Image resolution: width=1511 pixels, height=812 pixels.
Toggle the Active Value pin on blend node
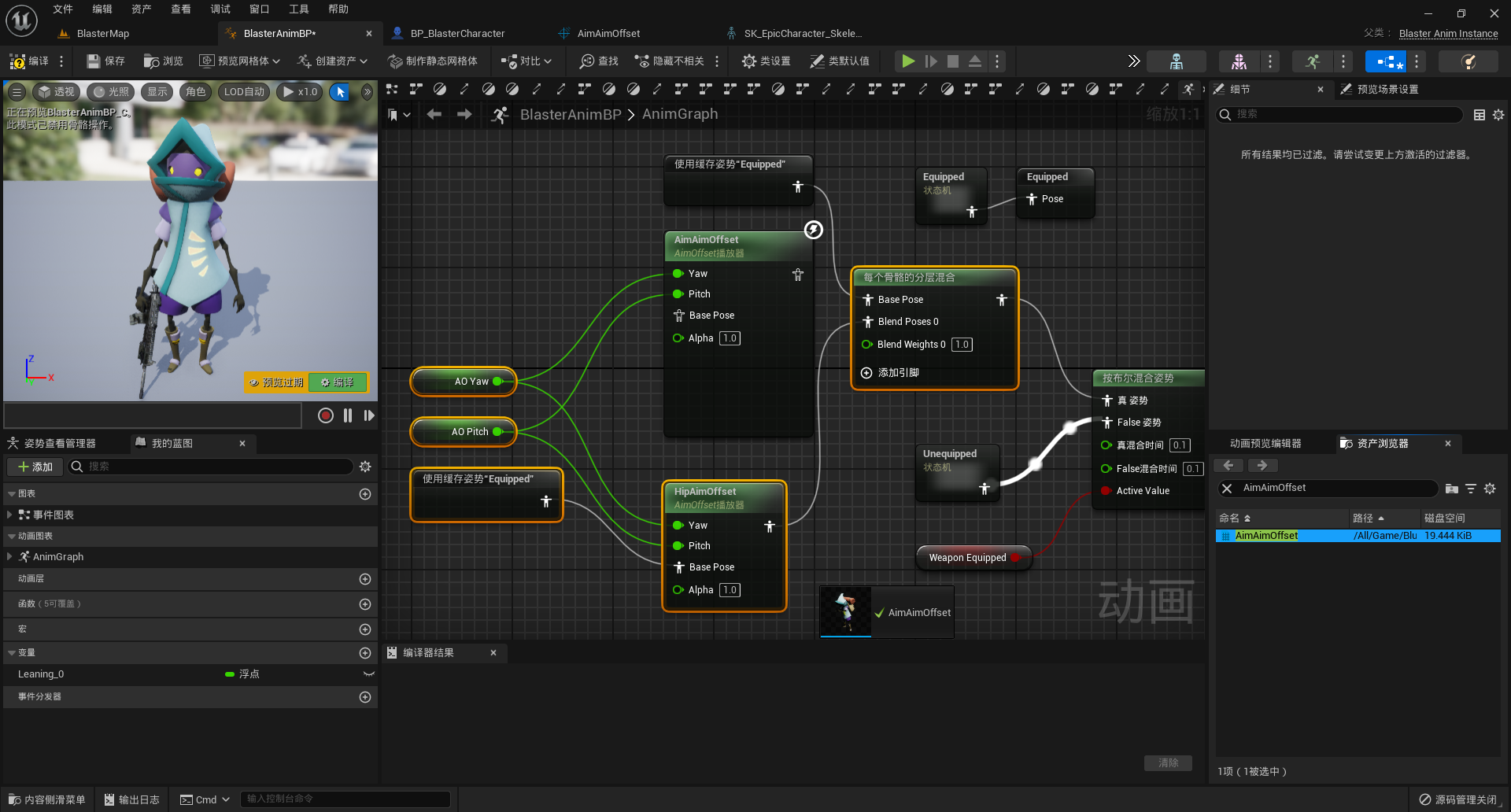[1106, 491]
